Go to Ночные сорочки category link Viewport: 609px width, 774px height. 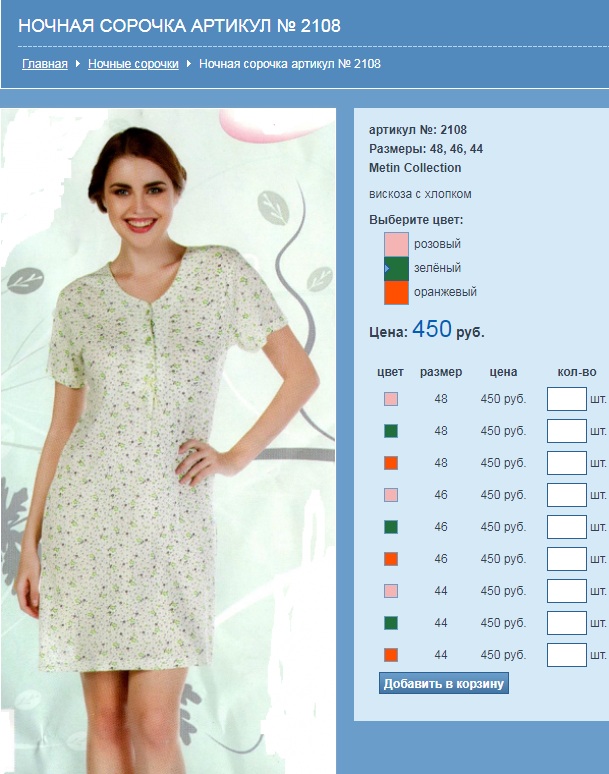tap(133, 64)
